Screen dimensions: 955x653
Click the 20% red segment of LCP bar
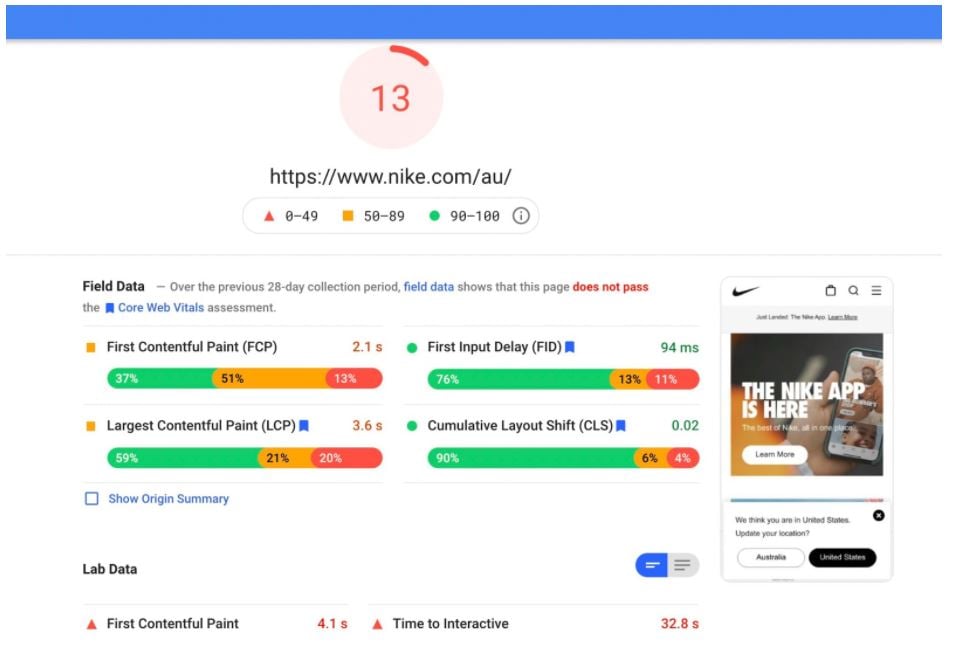[x=347, y=457]
